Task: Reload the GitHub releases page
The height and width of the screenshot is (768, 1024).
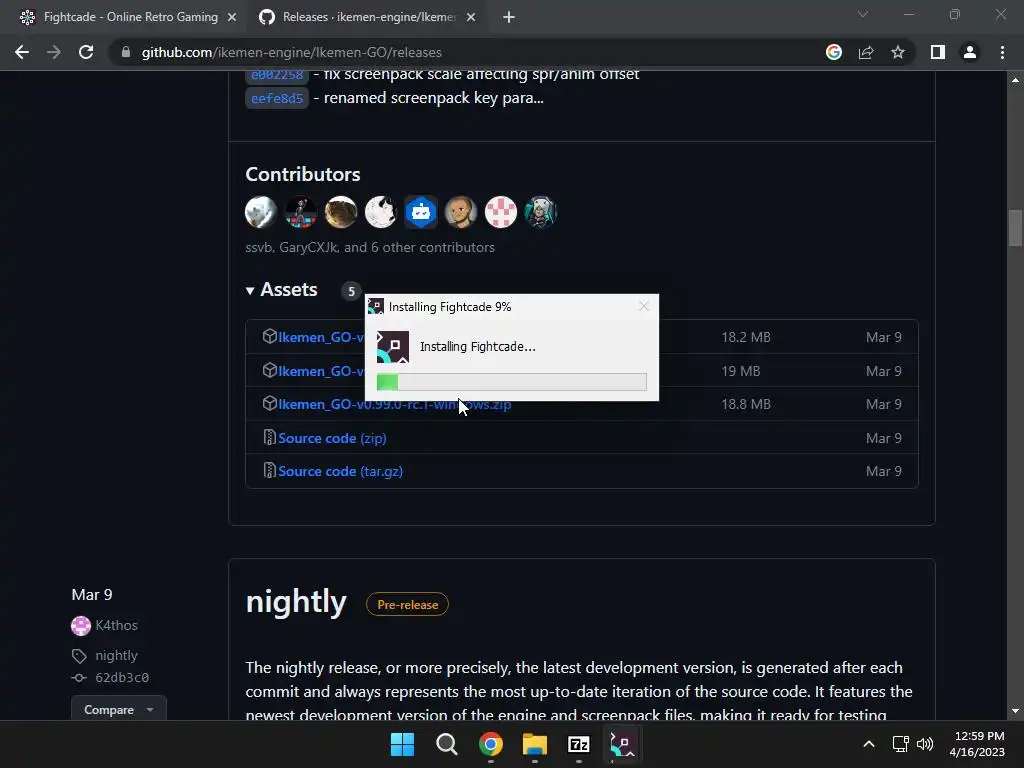Action: (x=86, y=52)
